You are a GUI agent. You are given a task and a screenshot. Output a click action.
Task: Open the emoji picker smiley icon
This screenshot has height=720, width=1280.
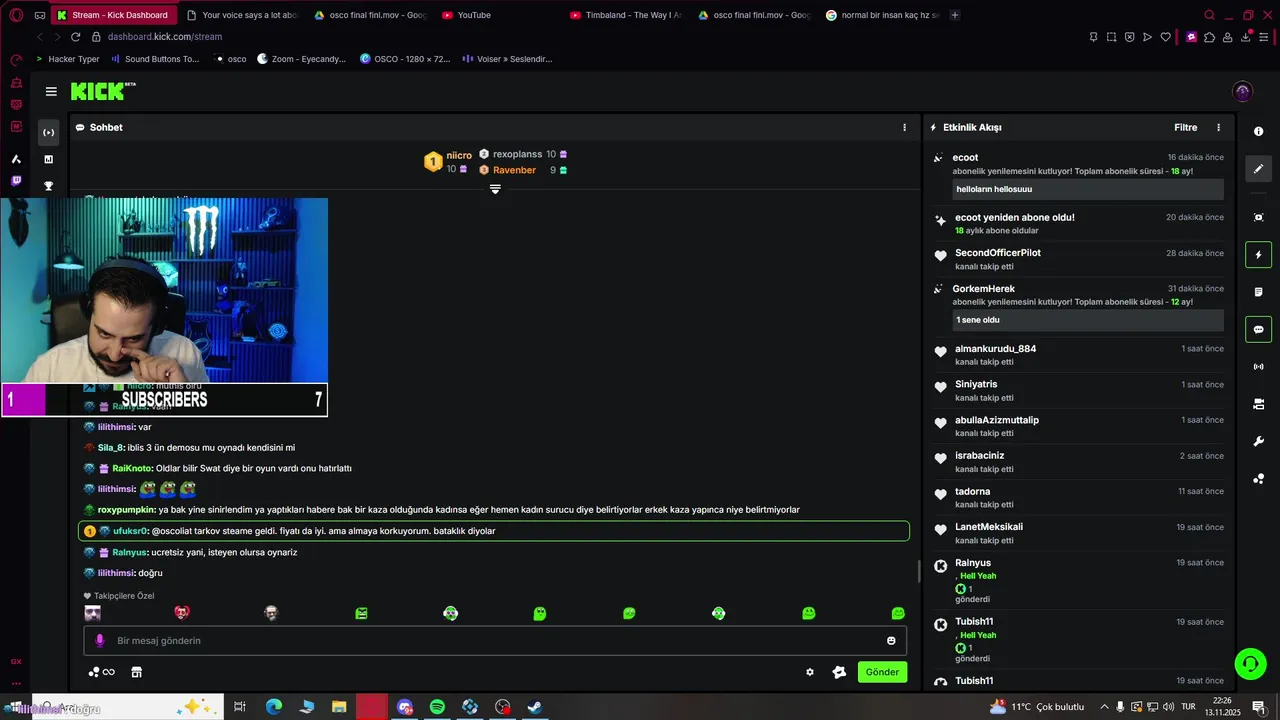[891, 641]
